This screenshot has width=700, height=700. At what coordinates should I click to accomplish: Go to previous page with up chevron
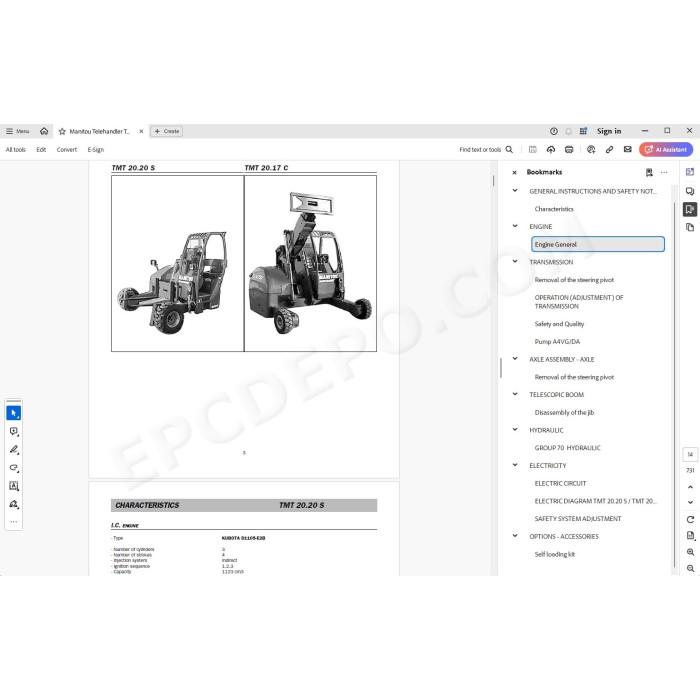[690, 487]
